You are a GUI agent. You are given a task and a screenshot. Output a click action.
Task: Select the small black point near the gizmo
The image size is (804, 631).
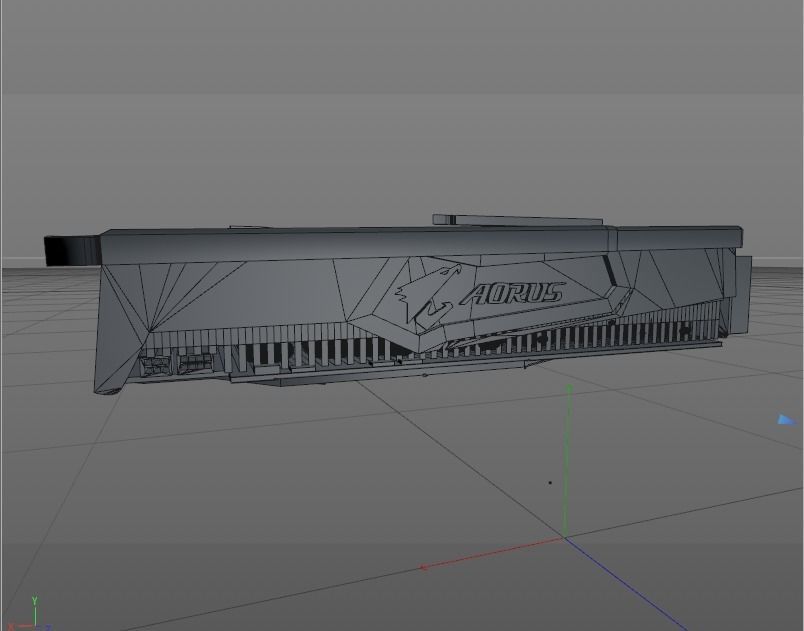550,482
